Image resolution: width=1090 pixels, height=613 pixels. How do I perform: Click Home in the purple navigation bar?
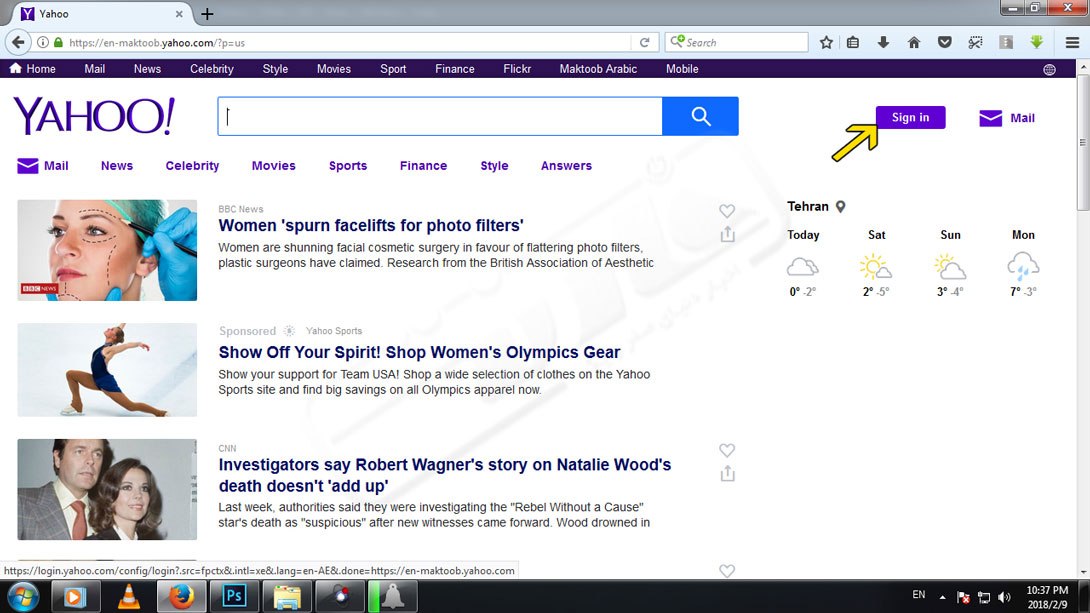pyautogui.click(x=33, y=69)
